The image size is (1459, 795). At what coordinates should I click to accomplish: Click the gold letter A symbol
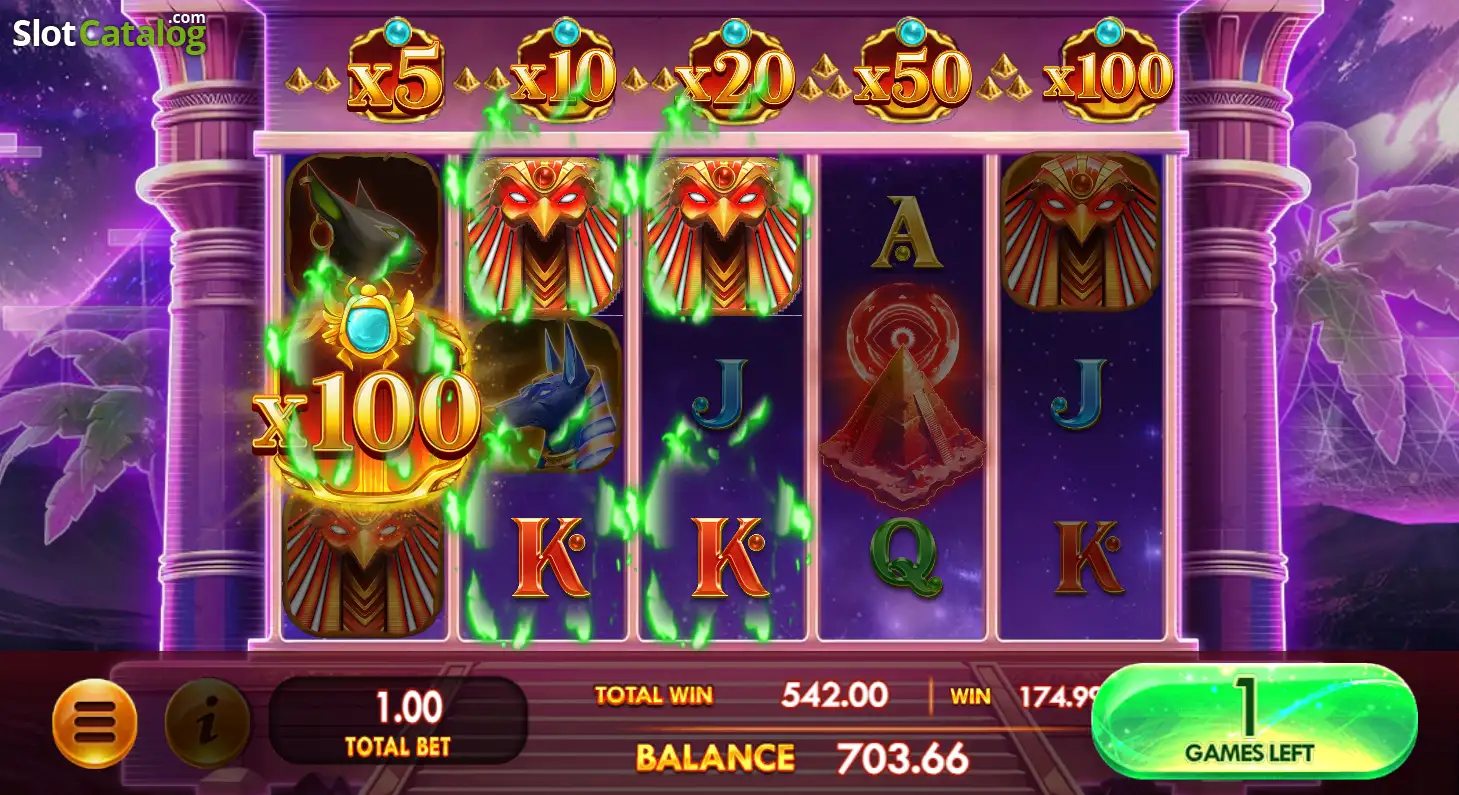pos(907,232)
